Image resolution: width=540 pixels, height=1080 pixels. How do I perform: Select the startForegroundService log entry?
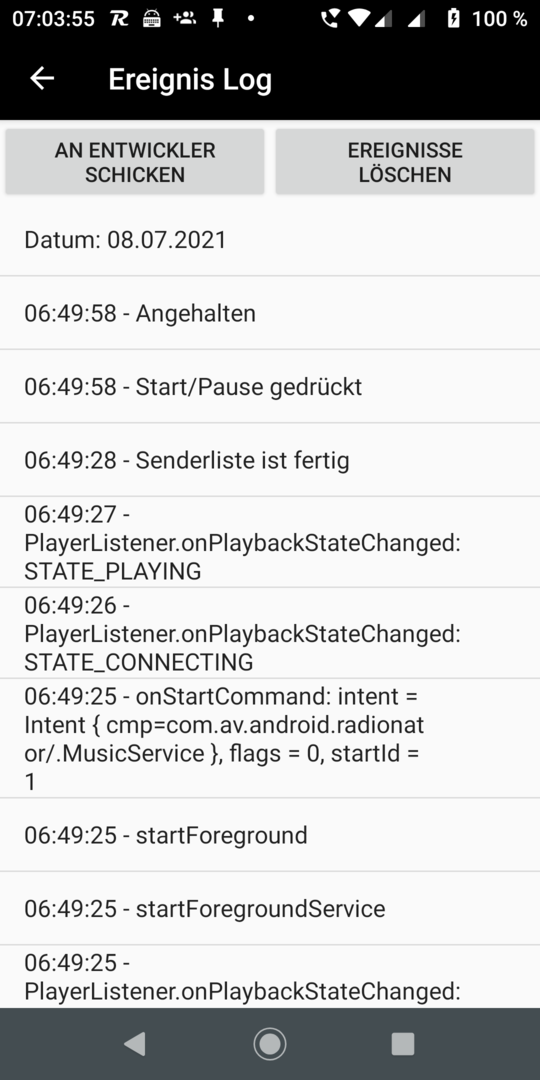coord(270,908)
